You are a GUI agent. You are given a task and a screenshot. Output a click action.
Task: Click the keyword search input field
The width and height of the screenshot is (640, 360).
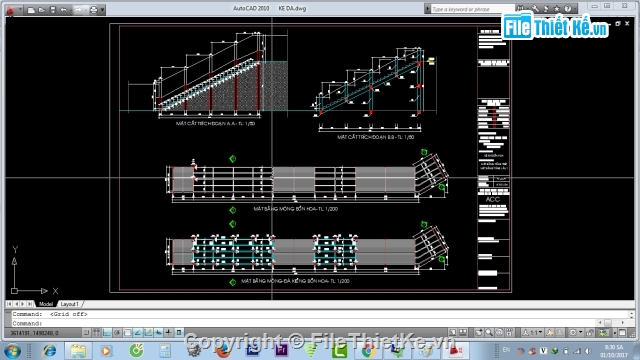[472, 9]
